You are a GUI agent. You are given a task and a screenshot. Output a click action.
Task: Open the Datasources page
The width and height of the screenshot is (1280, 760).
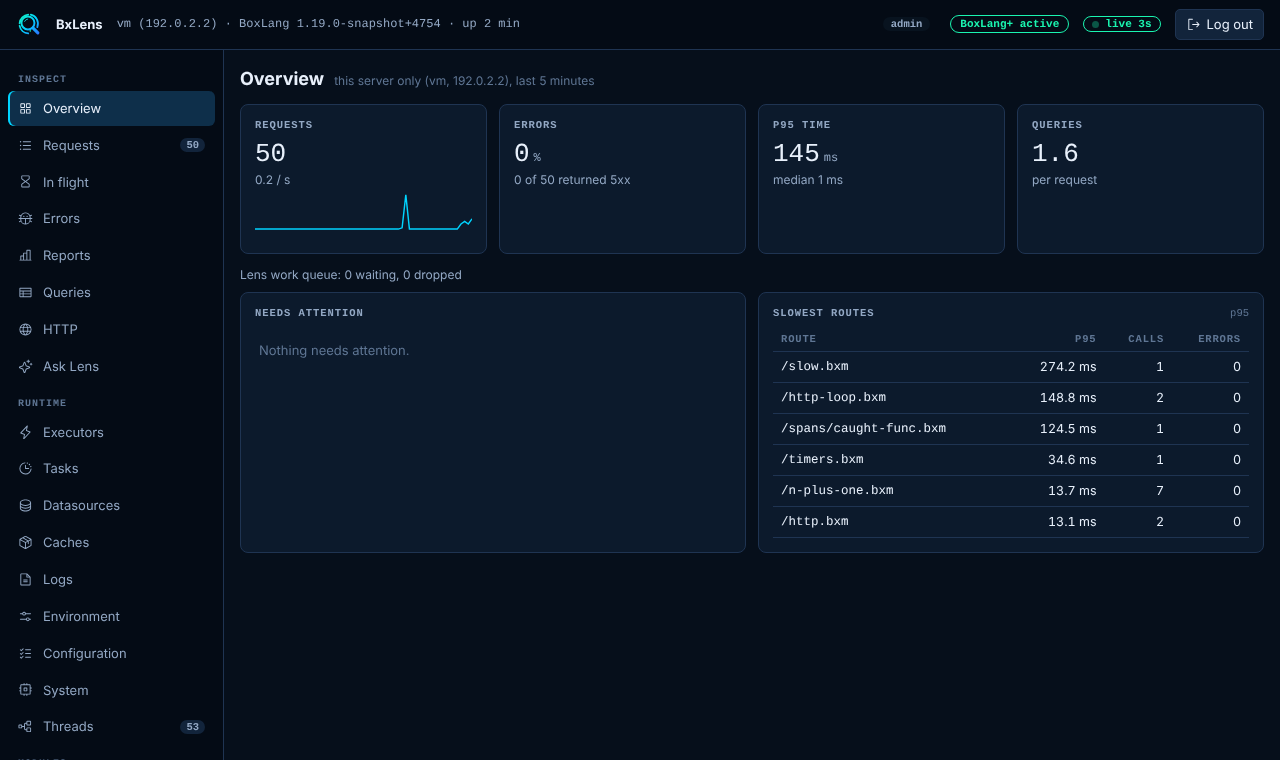111,505
